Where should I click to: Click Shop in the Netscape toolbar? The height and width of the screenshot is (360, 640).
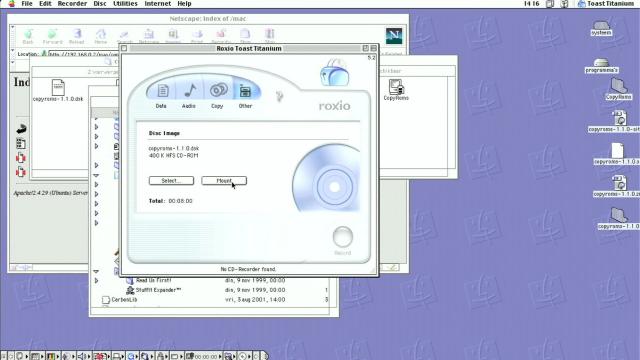[x=245, y=36]
